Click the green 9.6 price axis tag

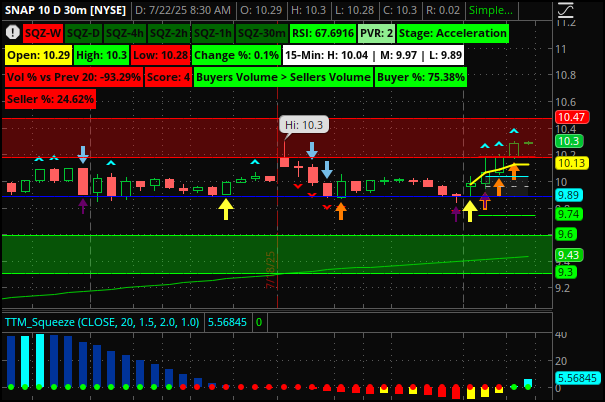pyautogui.click(x=566, y=234)
